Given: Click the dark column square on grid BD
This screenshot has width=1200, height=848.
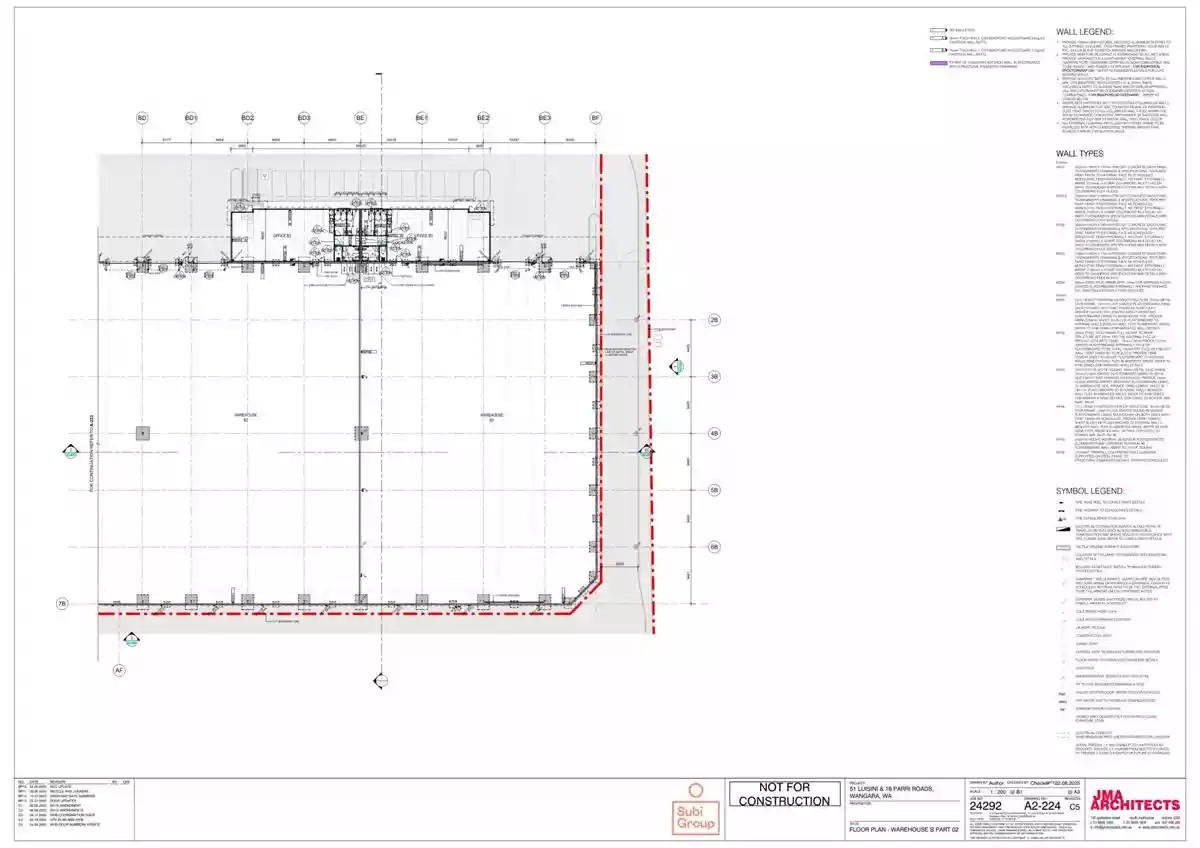Looking at the screenshot, I should click(143, 433).
